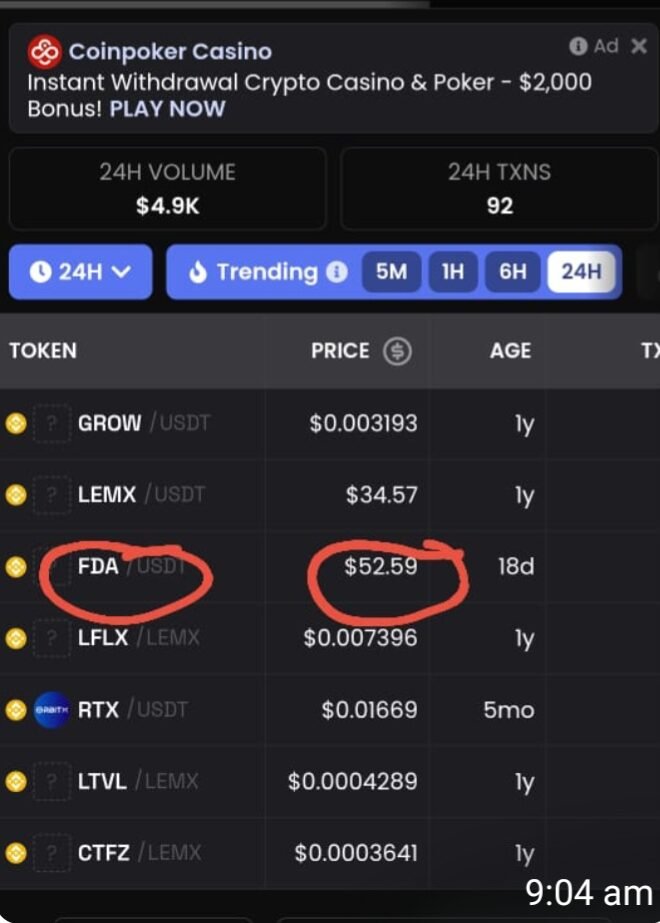The image size is (660, 923).
Task: Sort by the AGE column header
Action: (510, 351)
